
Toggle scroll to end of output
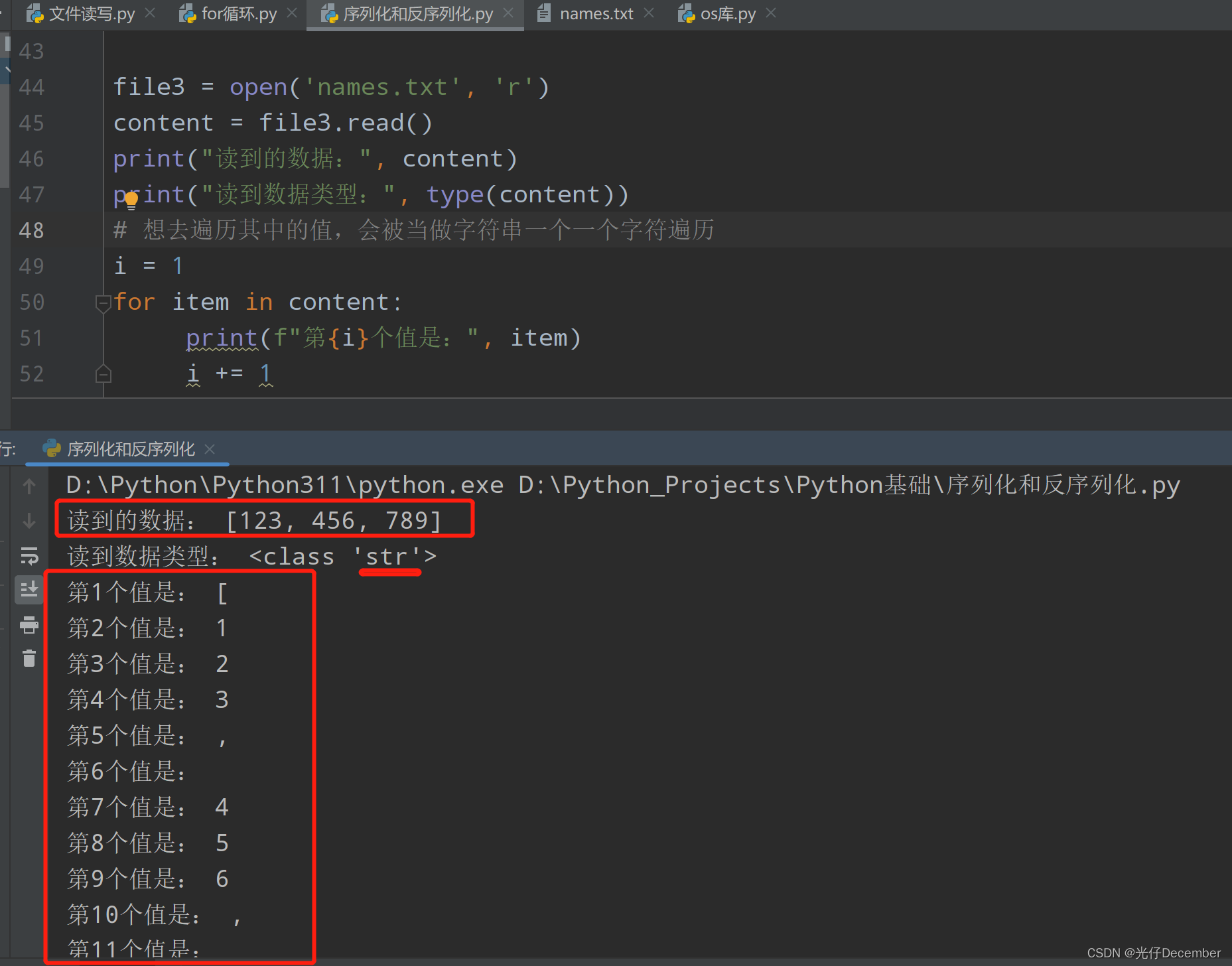coord(29,590)
